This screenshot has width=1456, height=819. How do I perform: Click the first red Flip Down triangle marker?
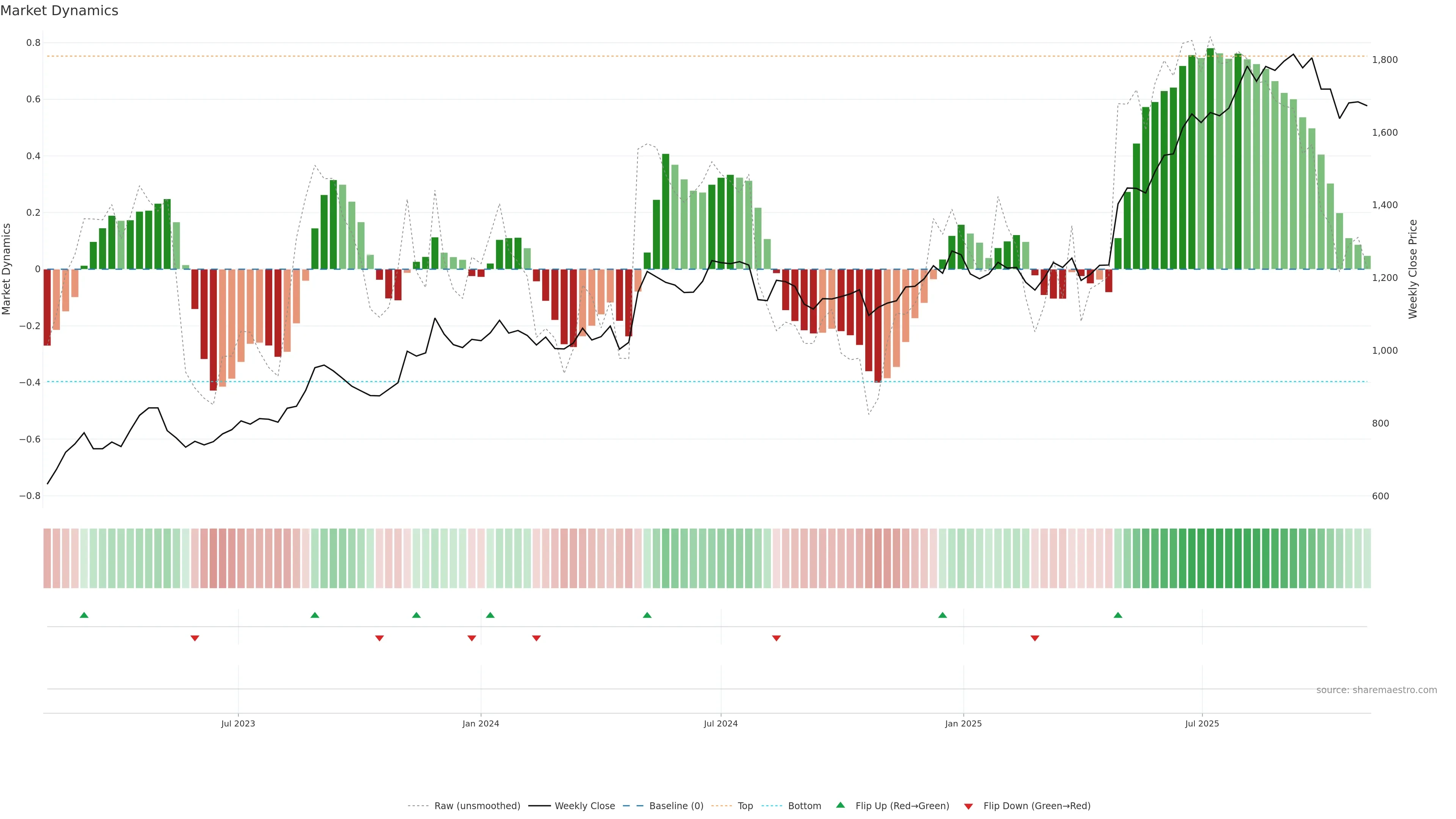(x=195, y=638)
